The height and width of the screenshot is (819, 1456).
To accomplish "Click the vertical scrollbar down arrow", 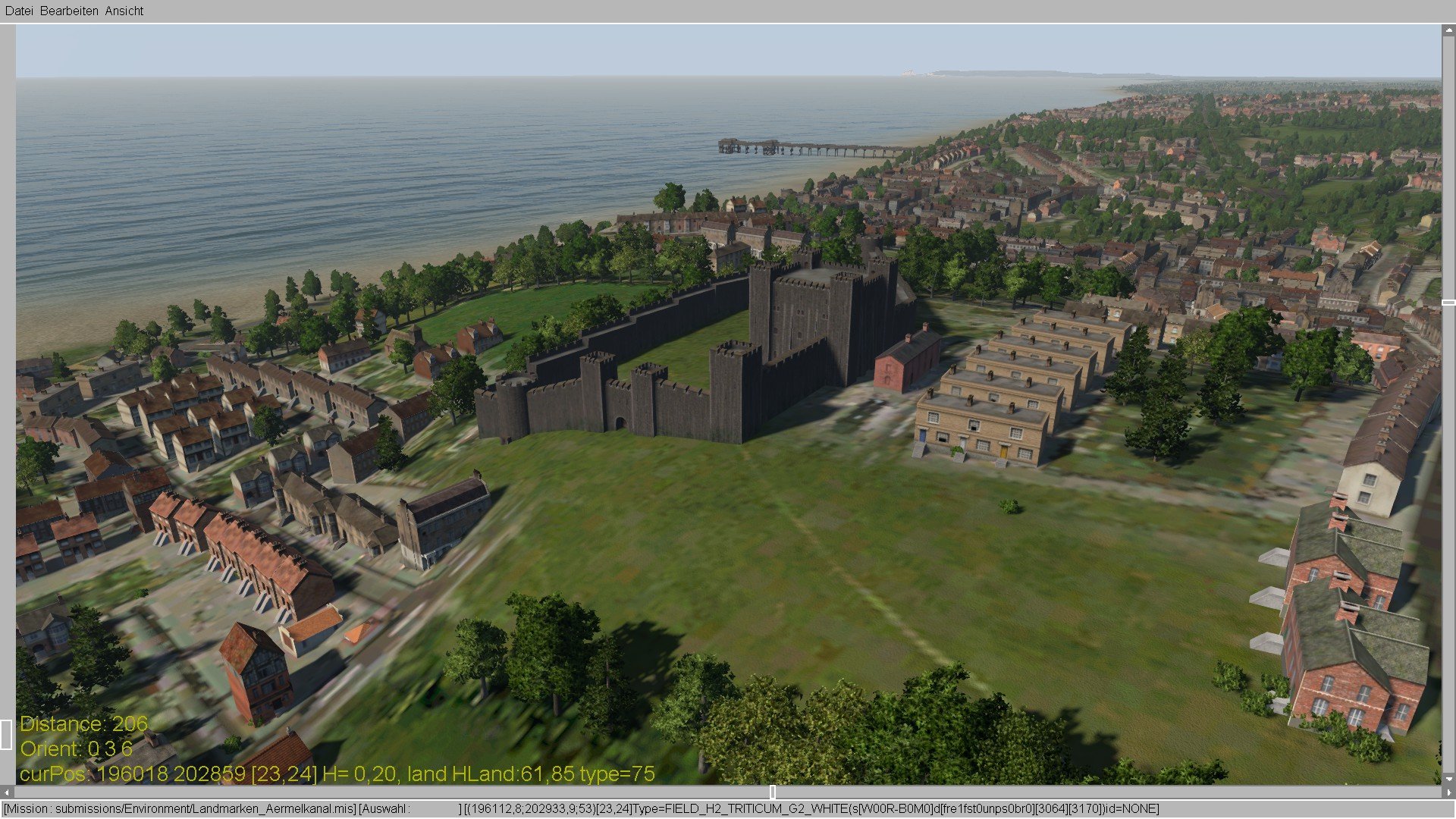I will (x=1448, y=779).
